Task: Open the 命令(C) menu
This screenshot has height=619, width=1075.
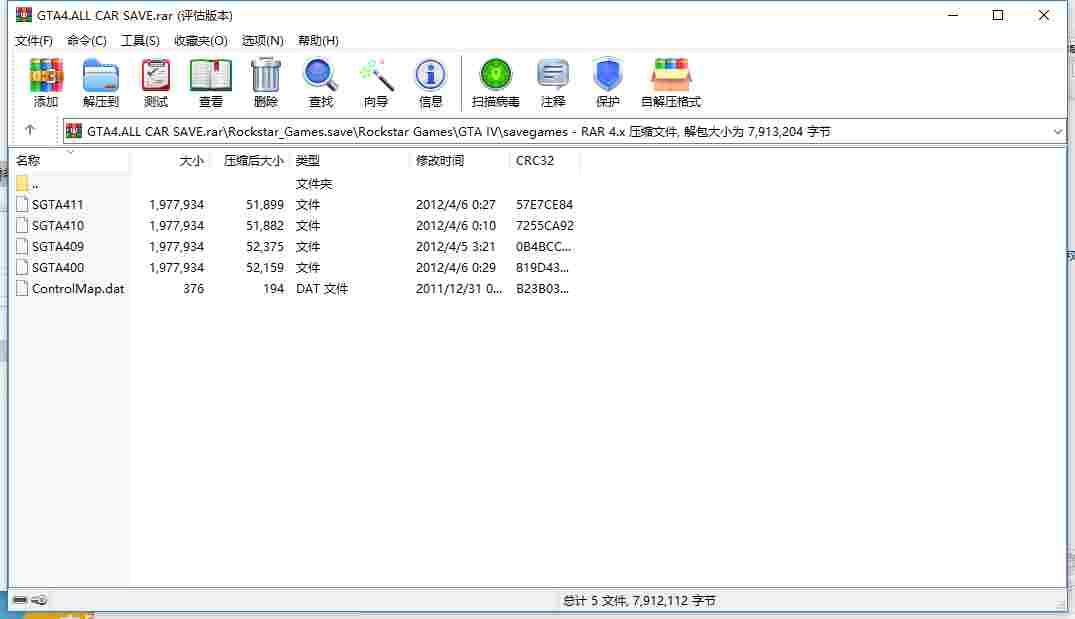Action: pos(86,40)
